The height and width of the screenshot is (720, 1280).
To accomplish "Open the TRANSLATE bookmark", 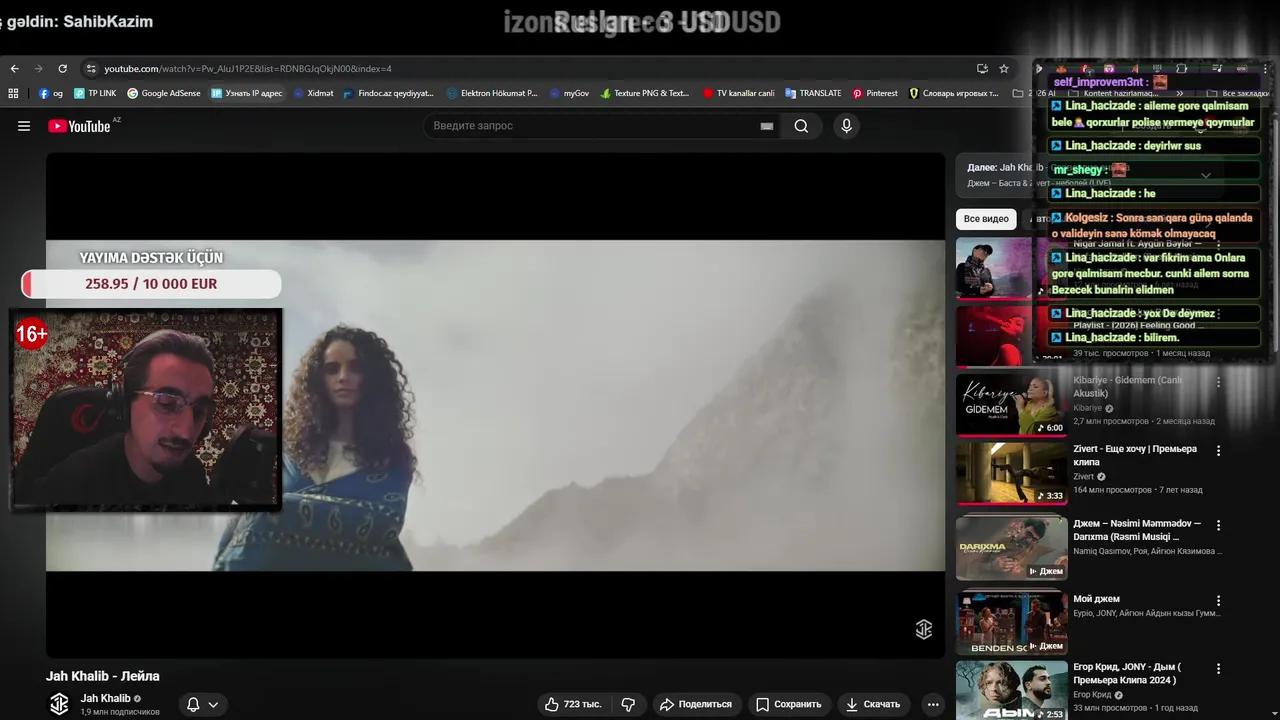I will coord(813,93).
